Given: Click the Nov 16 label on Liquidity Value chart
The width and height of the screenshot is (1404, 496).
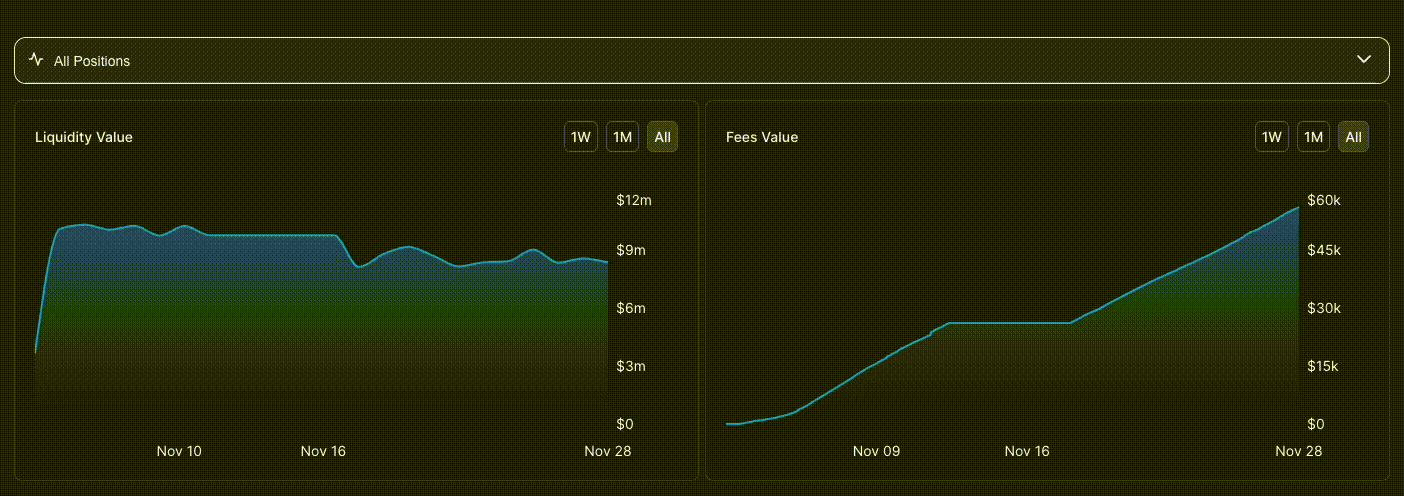Looking at the screenshot, I should coord(323,451).
